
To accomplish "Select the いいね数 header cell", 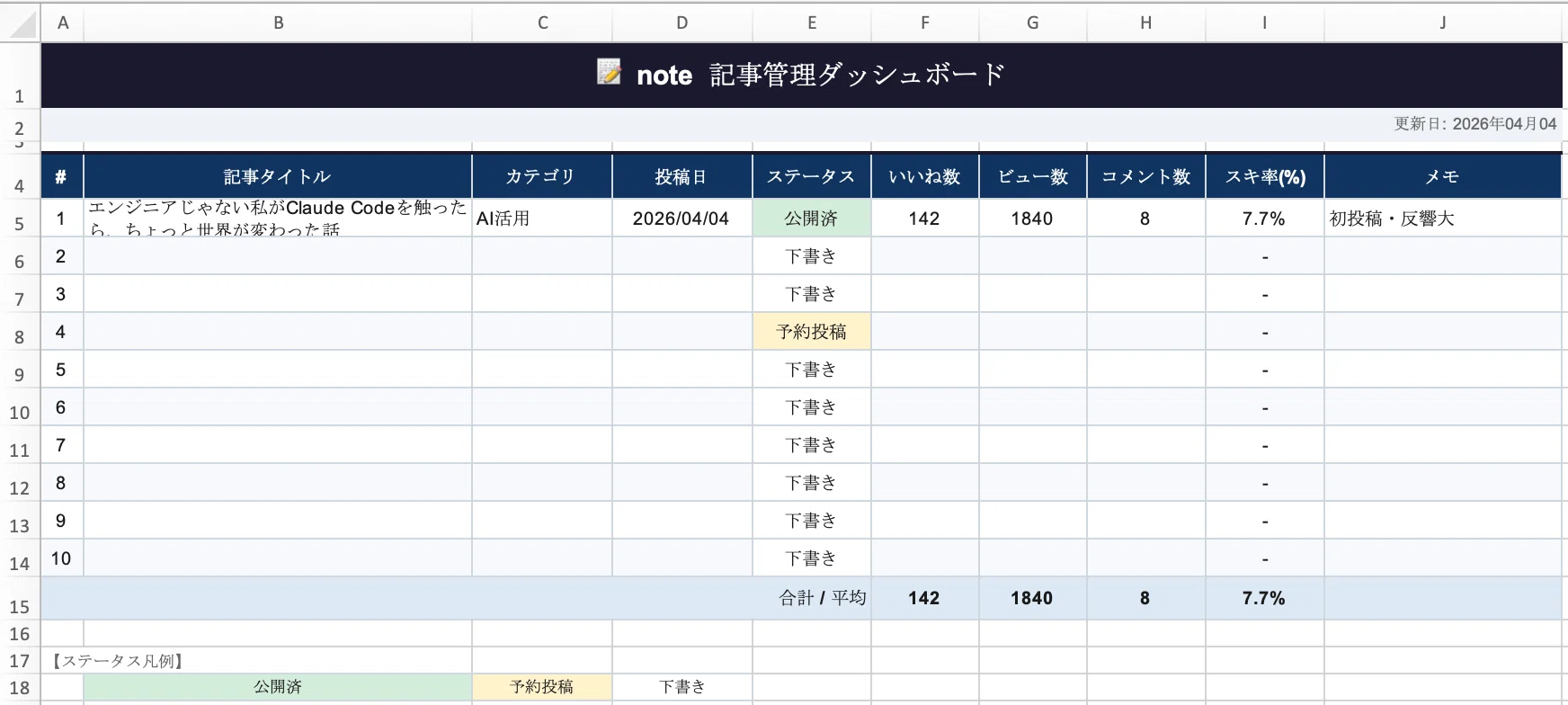I will coord(925,176).
